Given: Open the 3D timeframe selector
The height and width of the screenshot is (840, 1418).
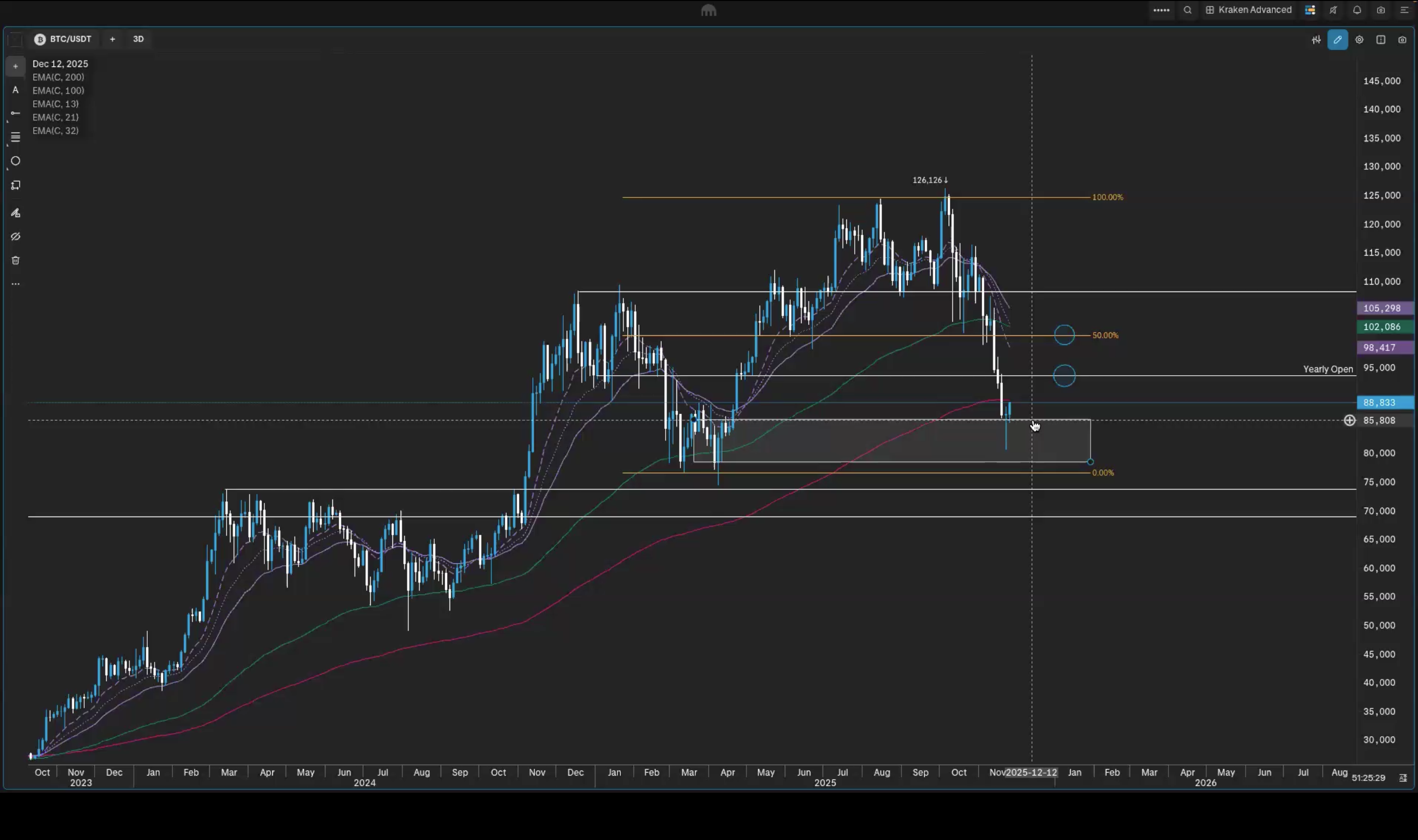Looking at the screenshot, I should click(x=138, y=39).
